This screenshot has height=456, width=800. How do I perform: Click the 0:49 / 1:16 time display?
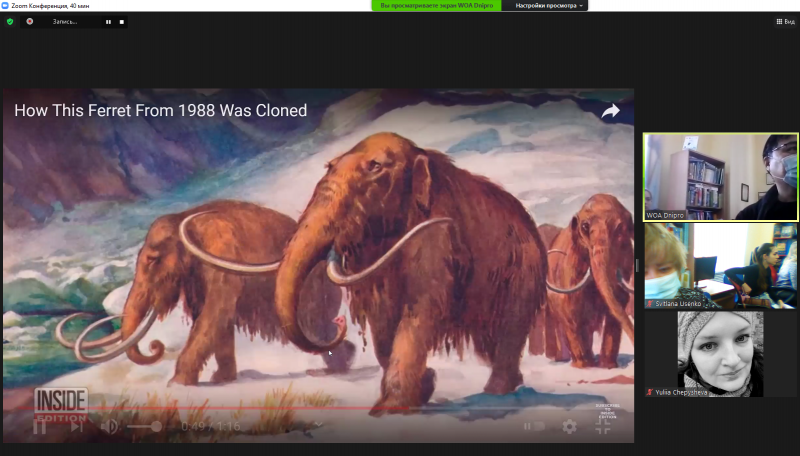point(211,426)
